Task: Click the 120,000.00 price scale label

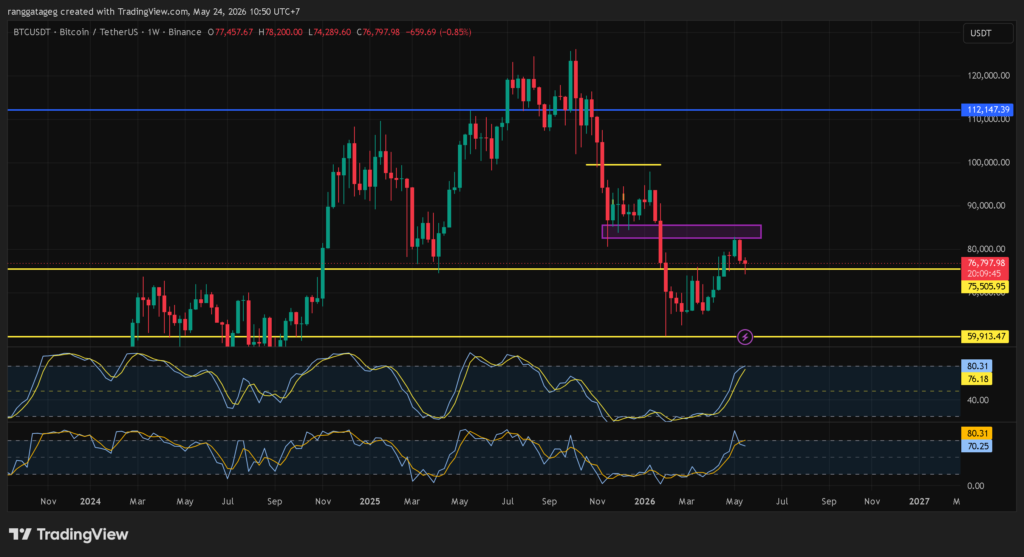Action: pos(988,76)
